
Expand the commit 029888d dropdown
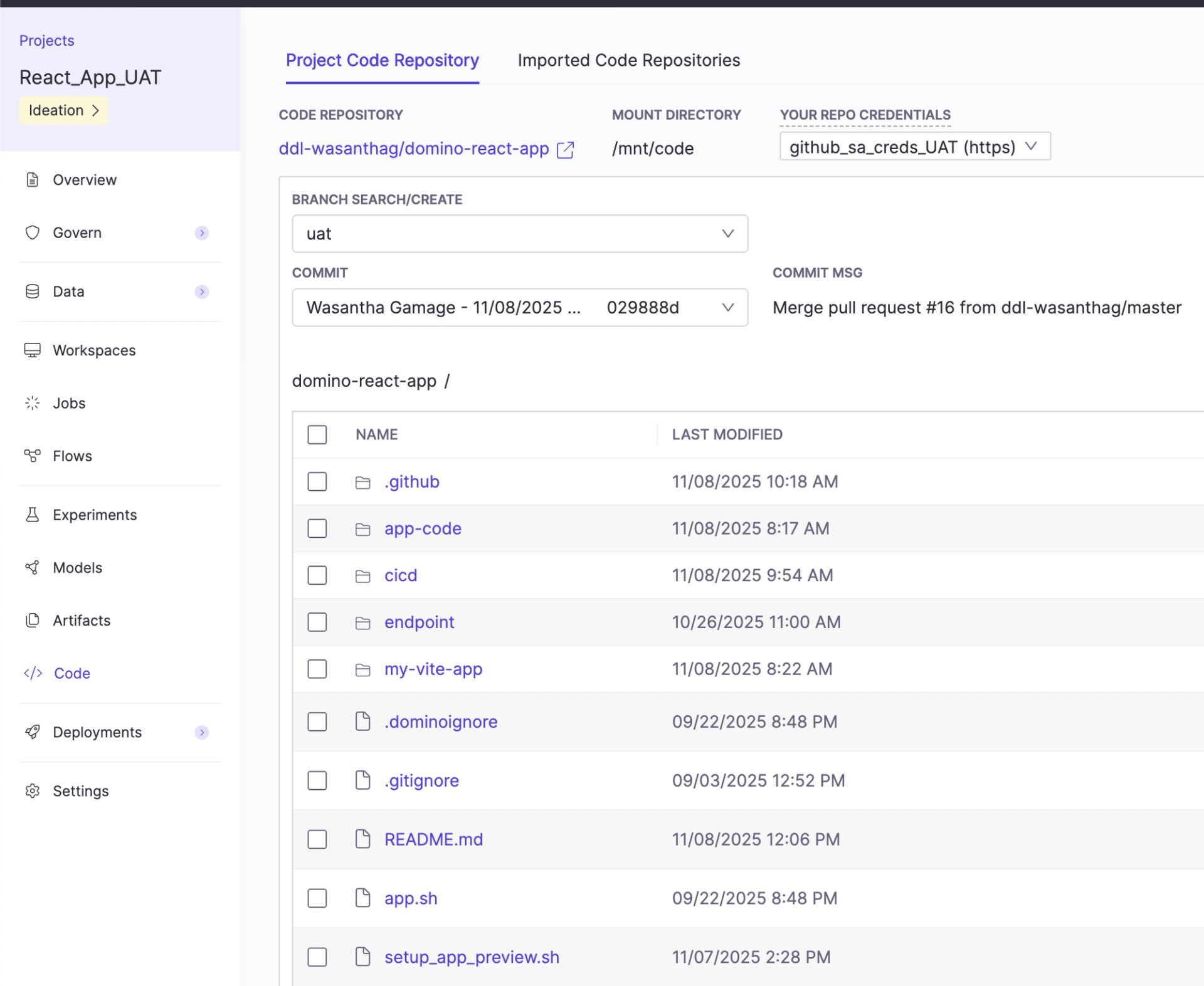[519, 308]
